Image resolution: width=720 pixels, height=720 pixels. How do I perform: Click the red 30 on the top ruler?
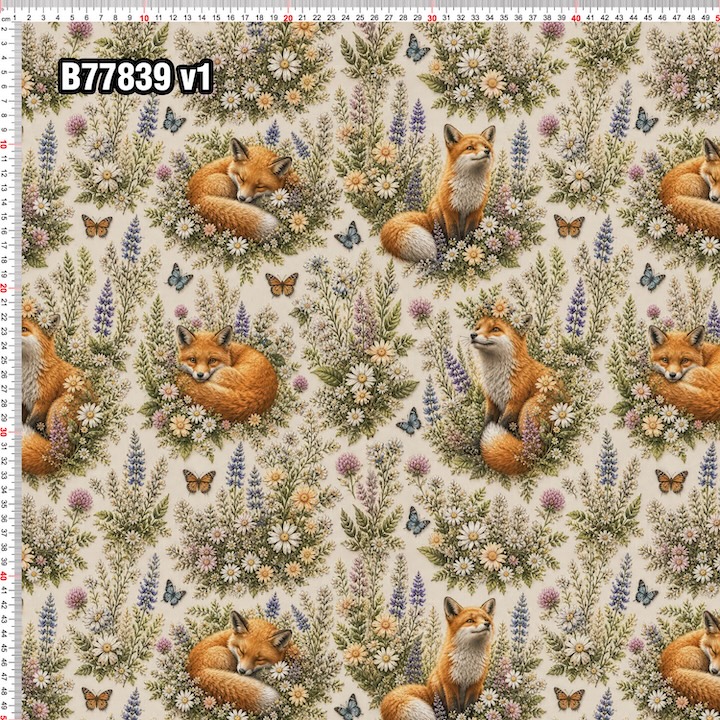coord(432,18)
